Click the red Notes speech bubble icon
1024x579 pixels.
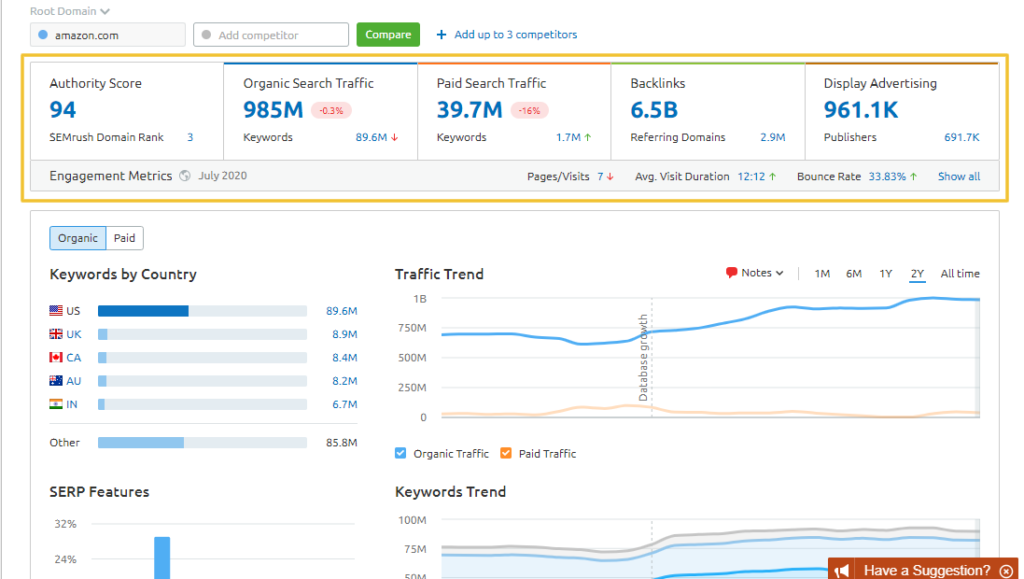point(731,273)
